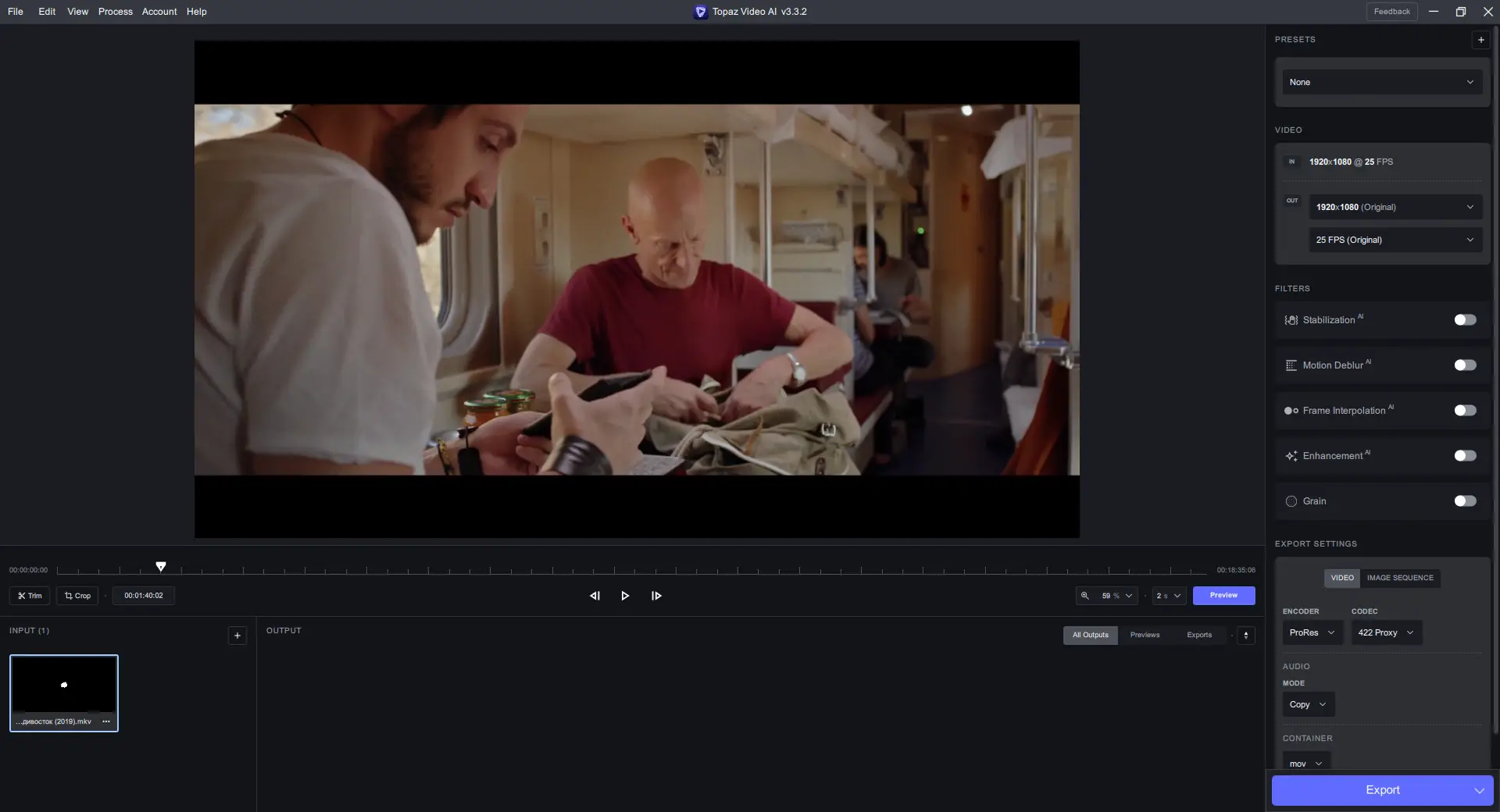Open the 422 Proxy codec dropdown
Screen dimensions: 1500x812
click(x=1386, y=632)
